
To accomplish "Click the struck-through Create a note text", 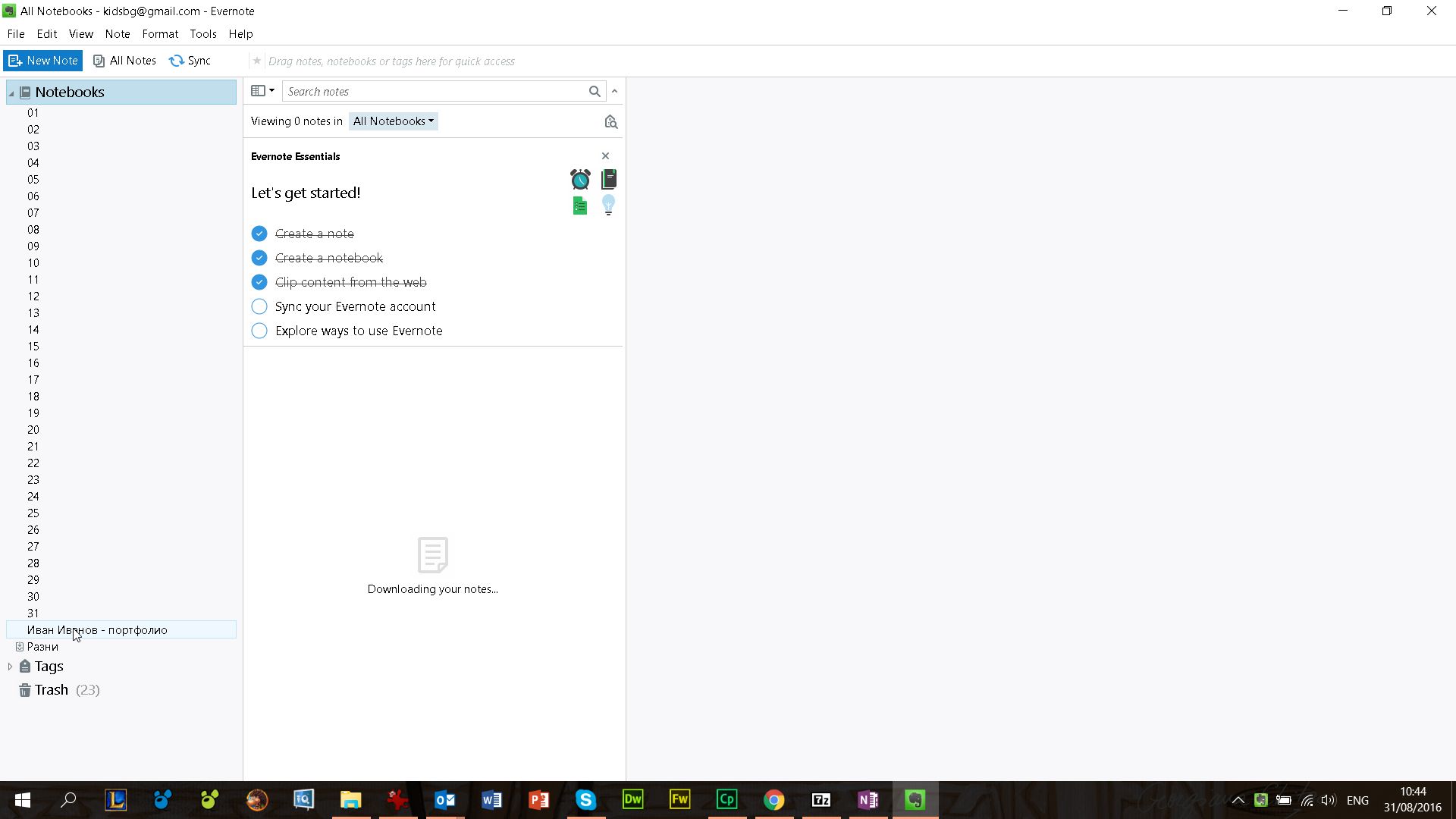I will (314, 234).
